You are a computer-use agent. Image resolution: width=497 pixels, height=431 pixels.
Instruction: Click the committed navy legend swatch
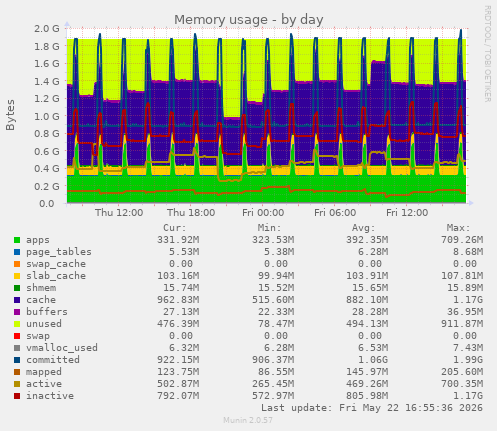click(x=17, y=360)
